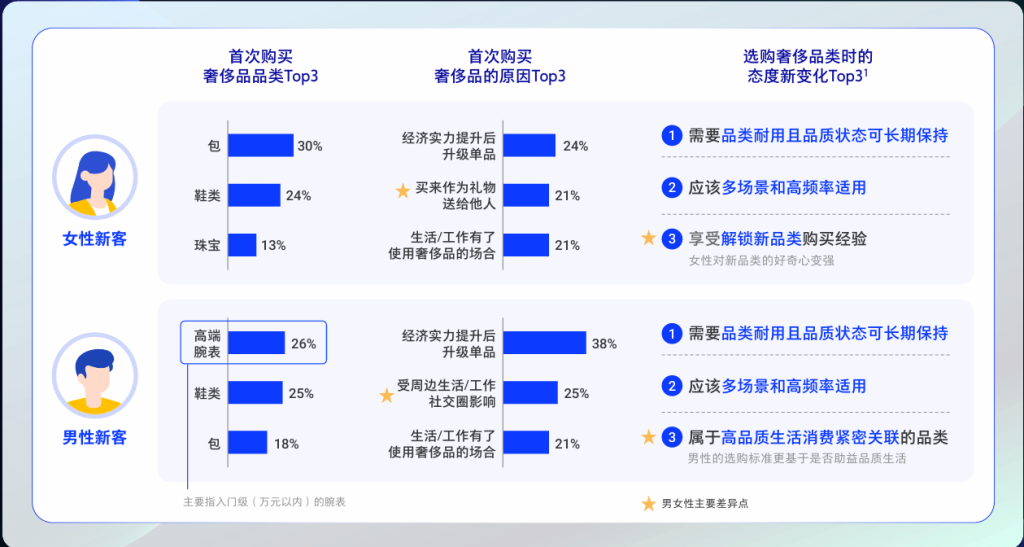Screen dimensions: 1024x547
Task: Click the 珠宝 13% bar
Action: (x=242, y=245)
